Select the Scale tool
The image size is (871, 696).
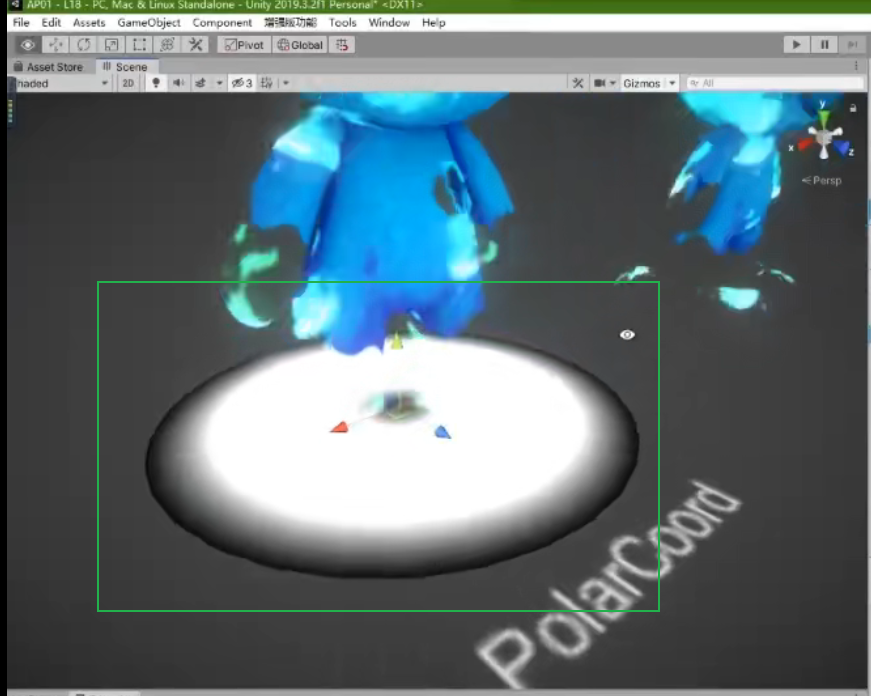tap(111, 45)
